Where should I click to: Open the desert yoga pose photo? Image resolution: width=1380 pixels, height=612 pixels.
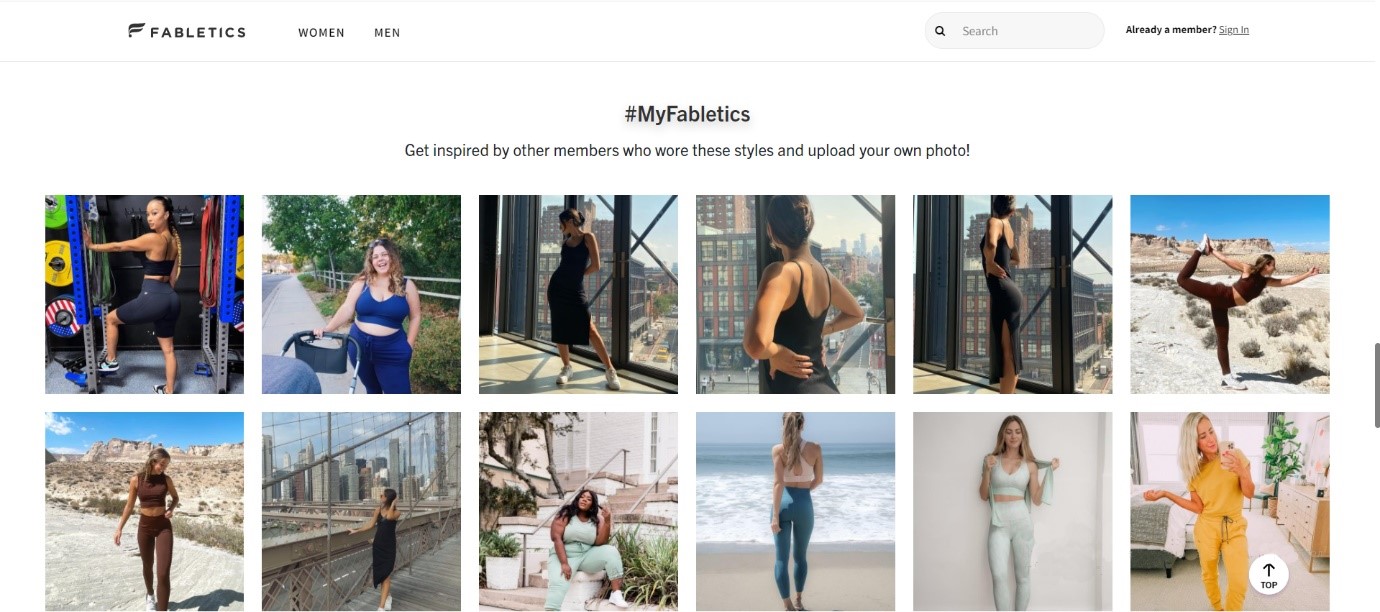[1229, 294]
